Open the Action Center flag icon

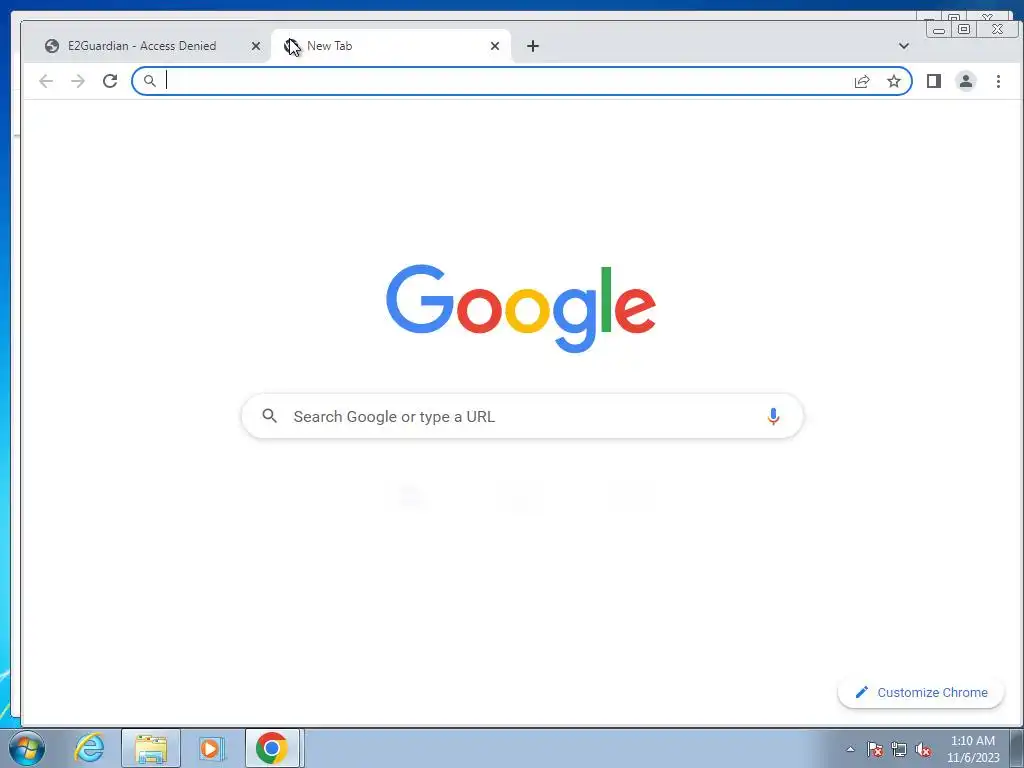[875, 749]
